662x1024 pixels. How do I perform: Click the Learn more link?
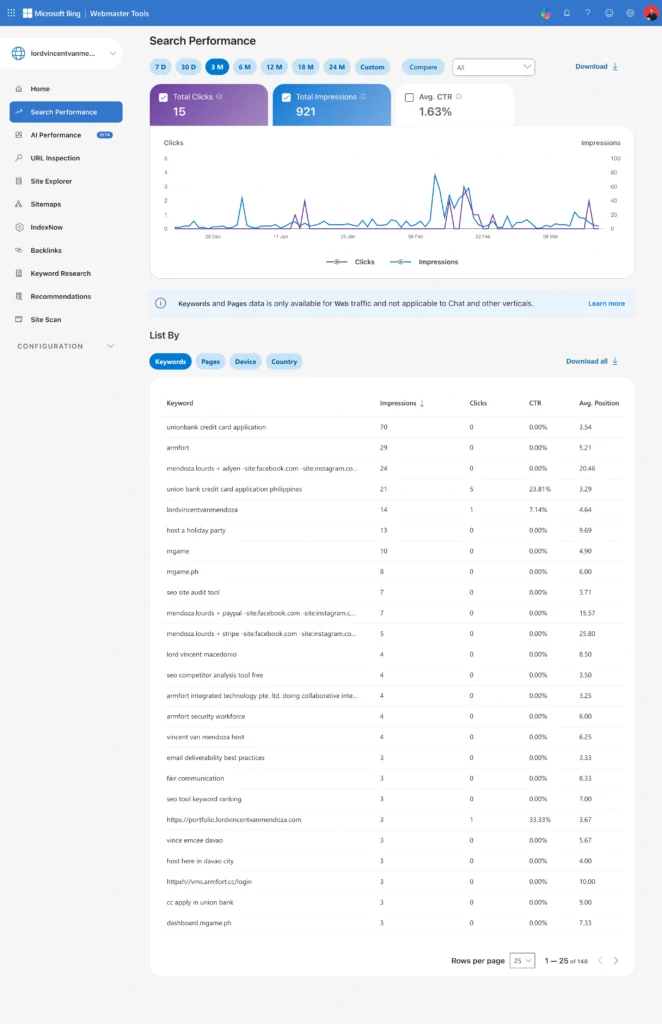(x=606, y=303)
